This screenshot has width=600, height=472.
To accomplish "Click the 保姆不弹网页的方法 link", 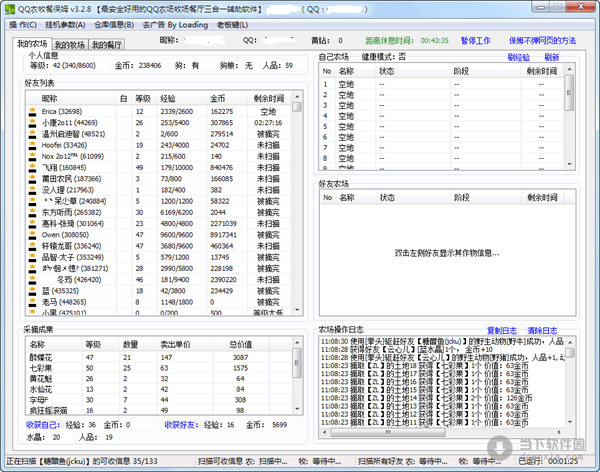I will click(x=542, y=40).
